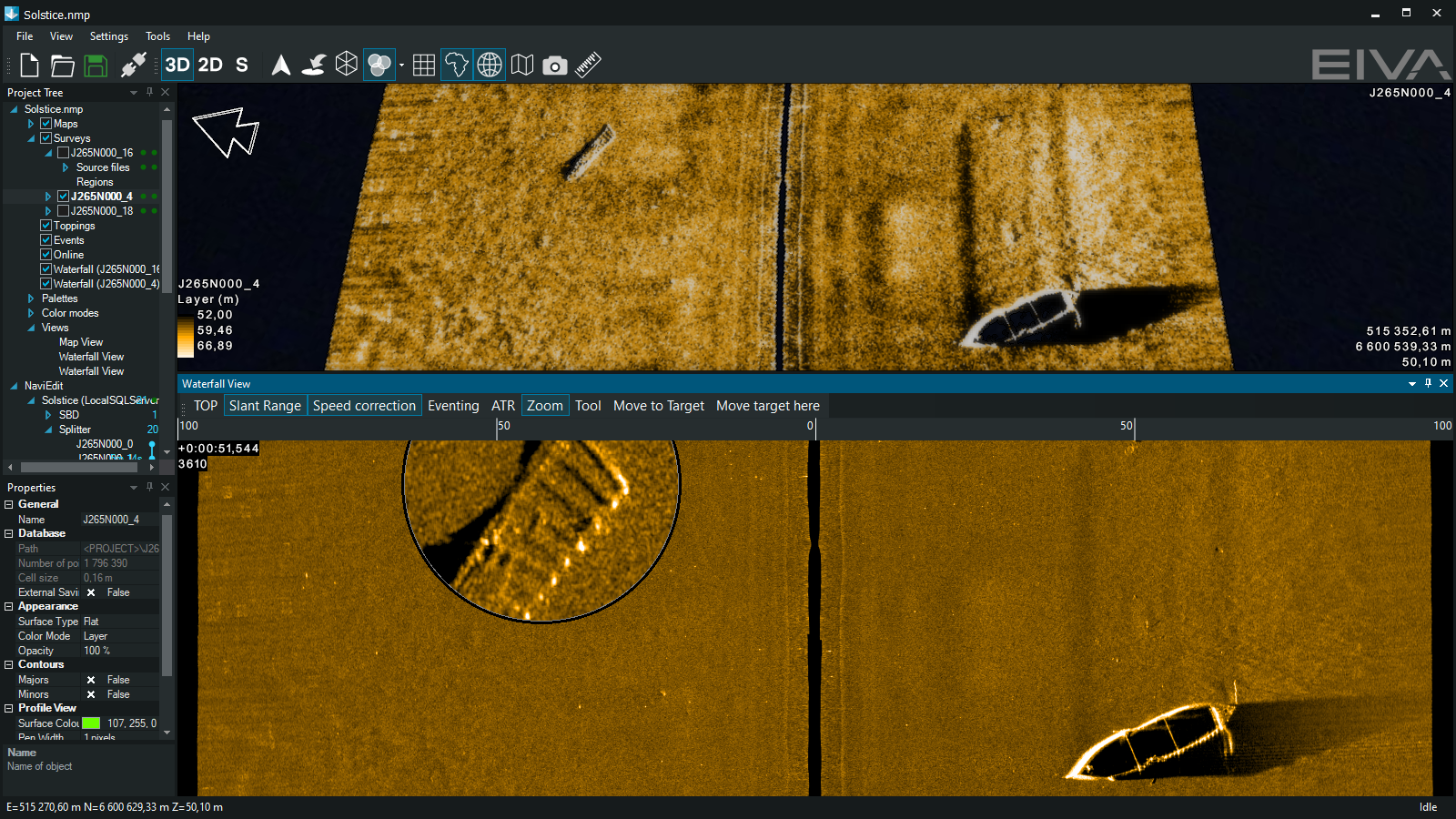Click the plug connection icon
Image resolution: width=1456 pixels, height=819 pixels.
tap(133, 65)
